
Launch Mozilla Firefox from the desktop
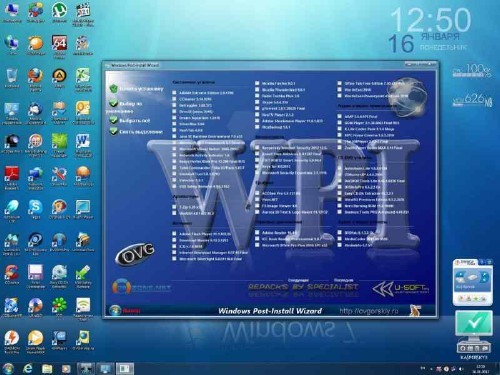tap(35, 77)
